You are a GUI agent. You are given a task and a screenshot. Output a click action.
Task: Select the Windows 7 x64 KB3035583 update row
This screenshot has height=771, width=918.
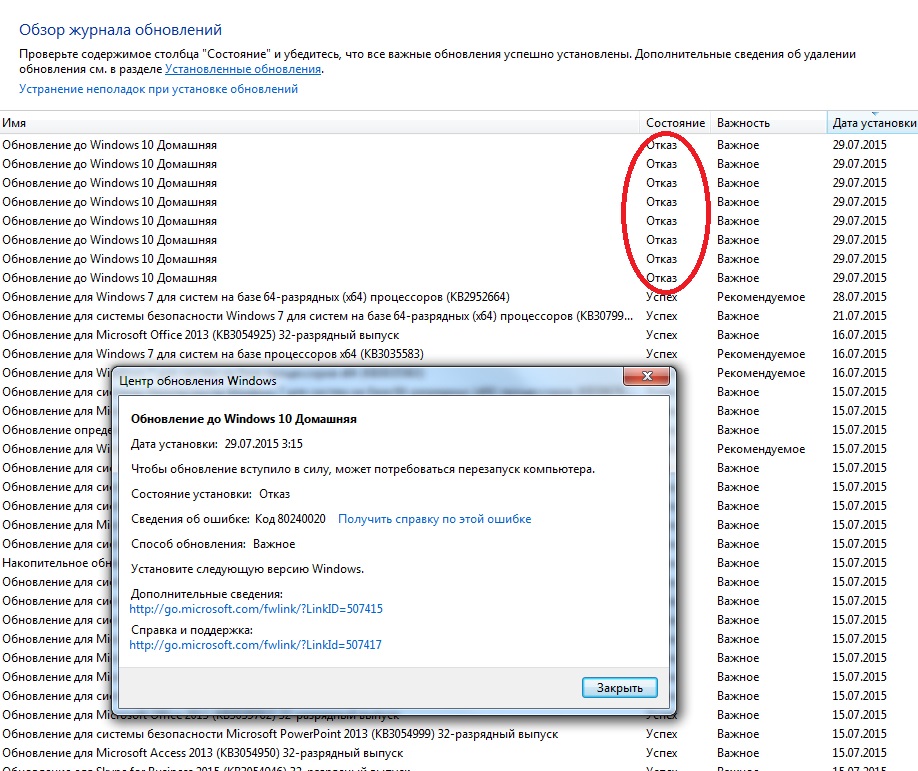click(459, 354)
